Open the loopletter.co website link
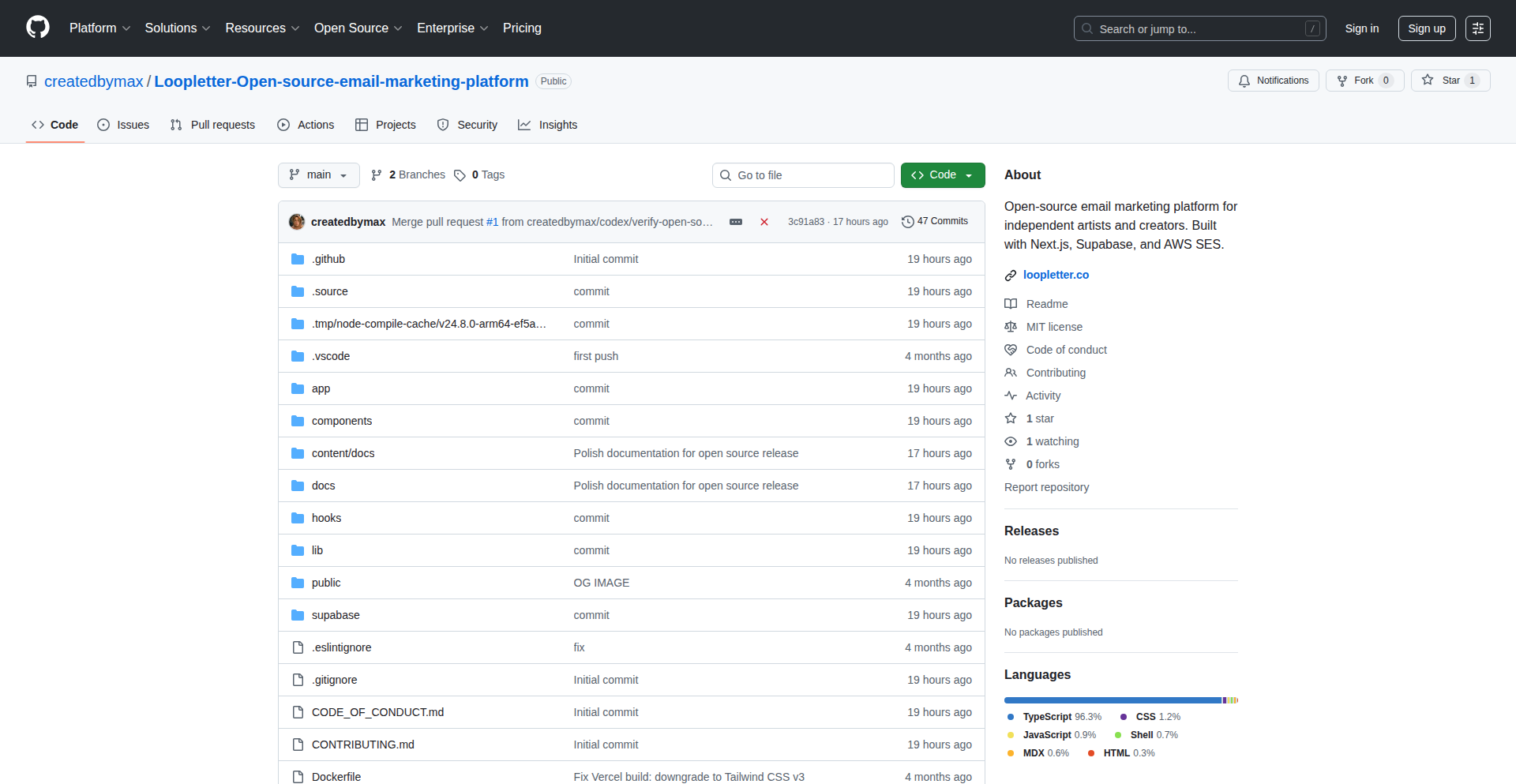This screenshot has width=1516, height=784. click(x=1056, y=275)
